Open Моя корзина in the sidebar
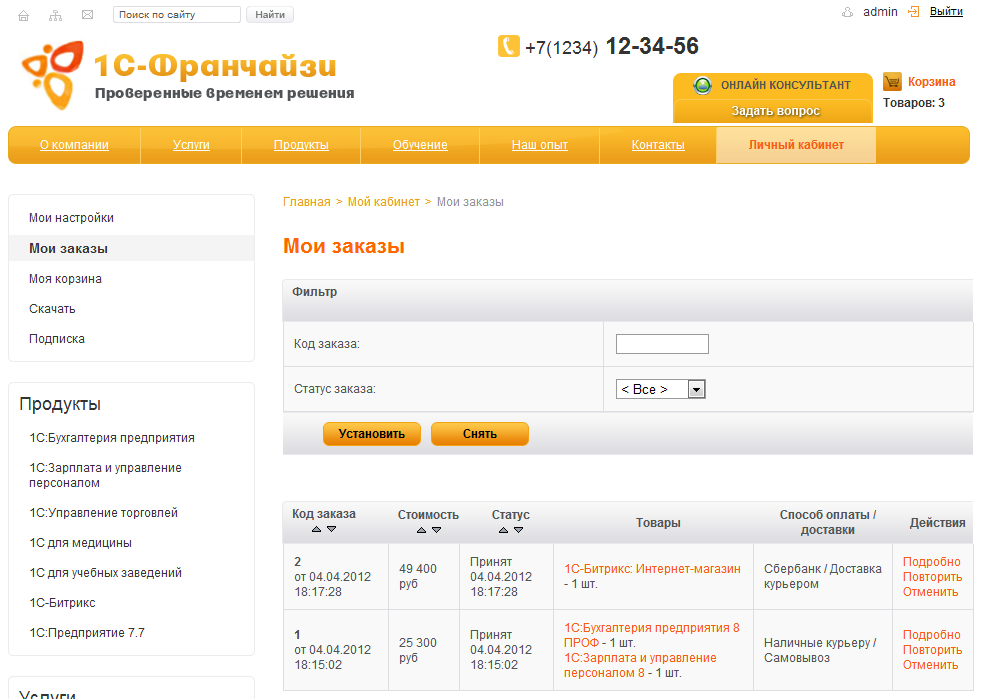Screen dimensions: 984x699 click(65, 279)
